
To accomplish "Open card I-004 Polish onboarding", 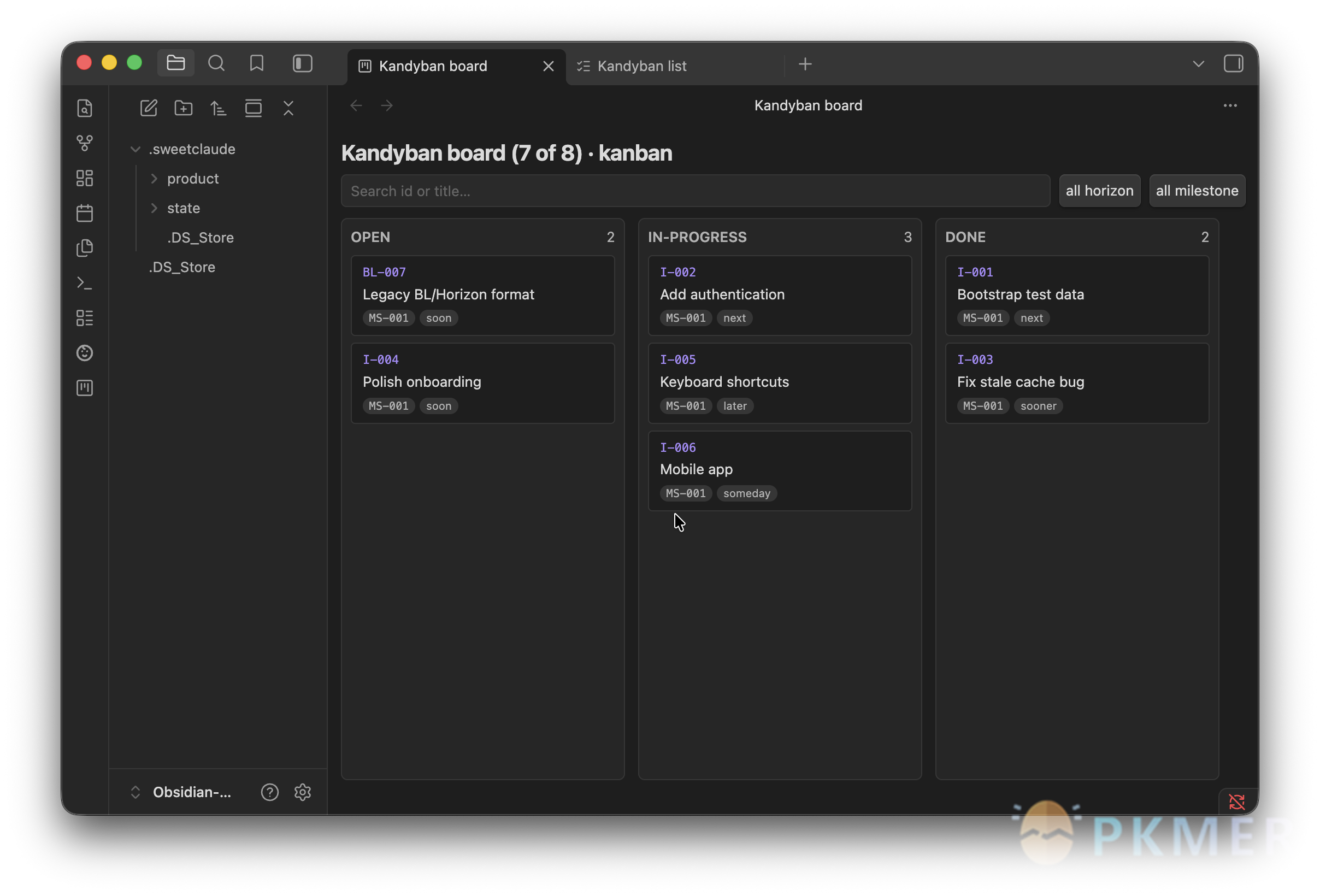I will [483, 384].
